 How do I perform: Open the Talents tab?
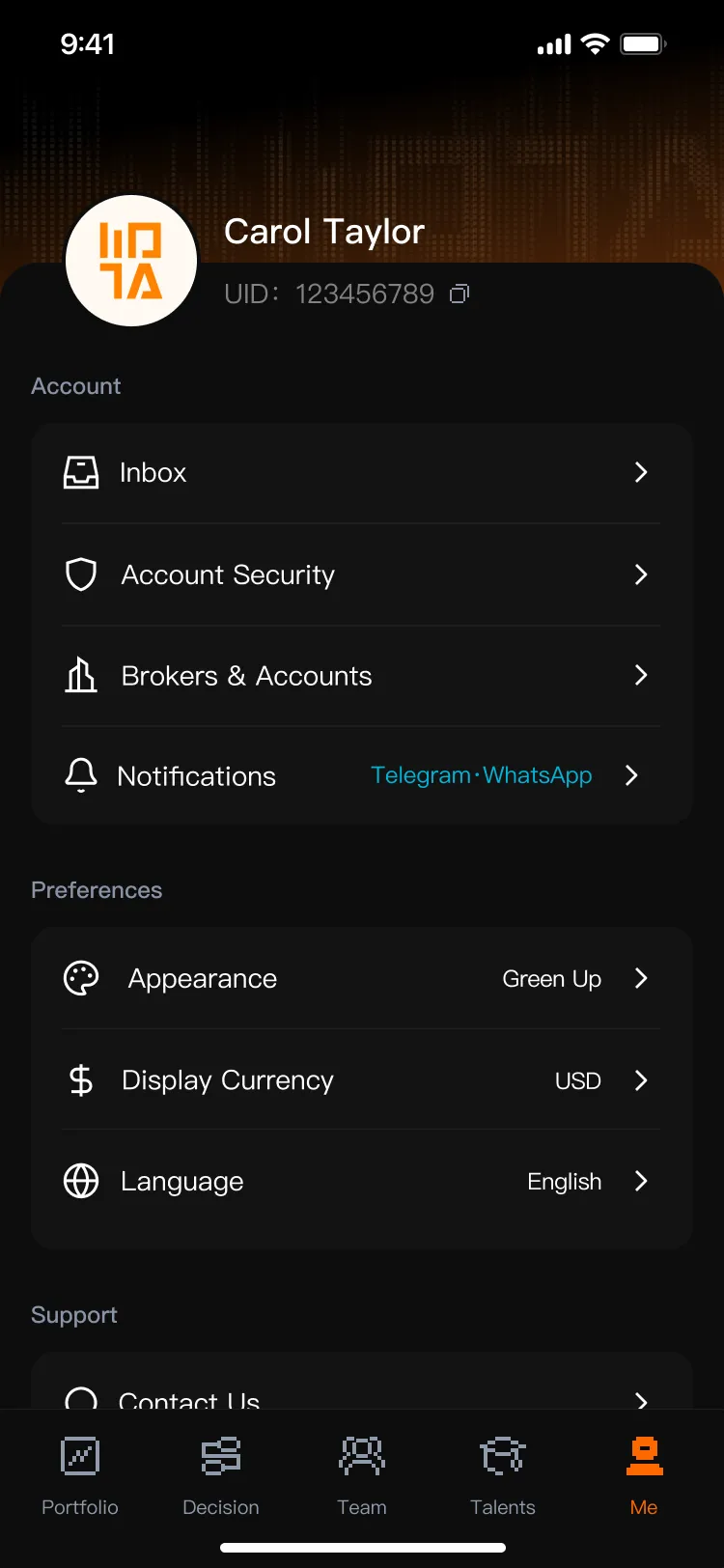[x=503, y=1476]
